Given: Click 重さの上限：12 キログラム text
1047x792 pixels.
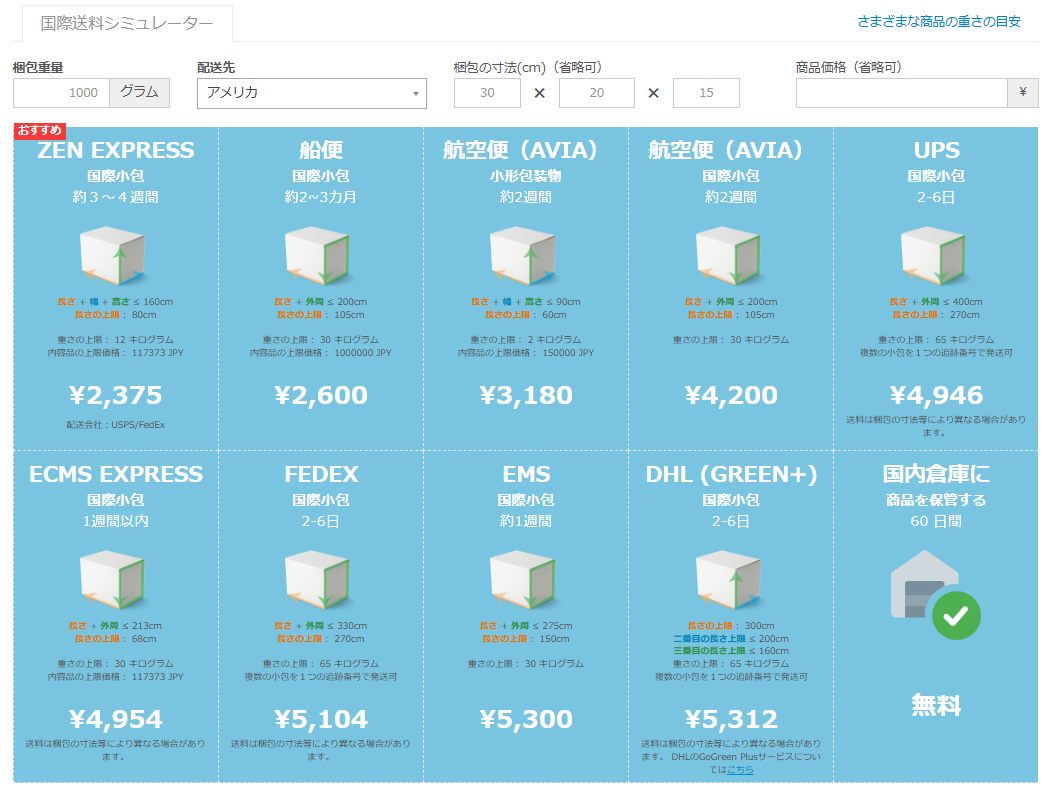Looking at the screenshot, I should click(116, 340).
